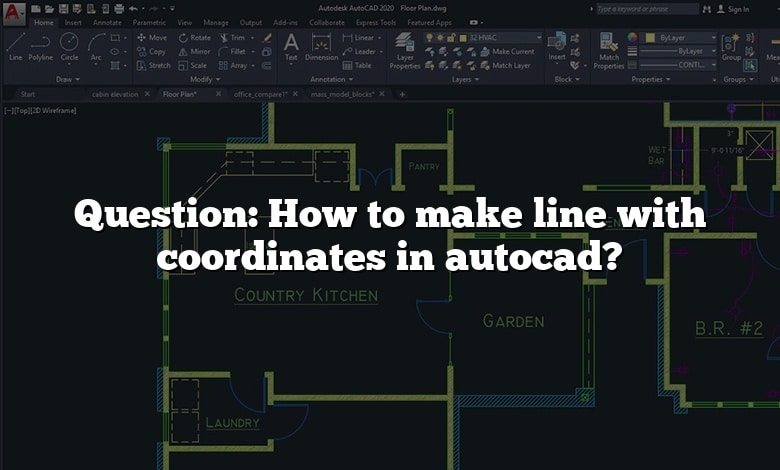Expand the Block panel
This screenshot has height=470, width=780.
click(567, 79)
